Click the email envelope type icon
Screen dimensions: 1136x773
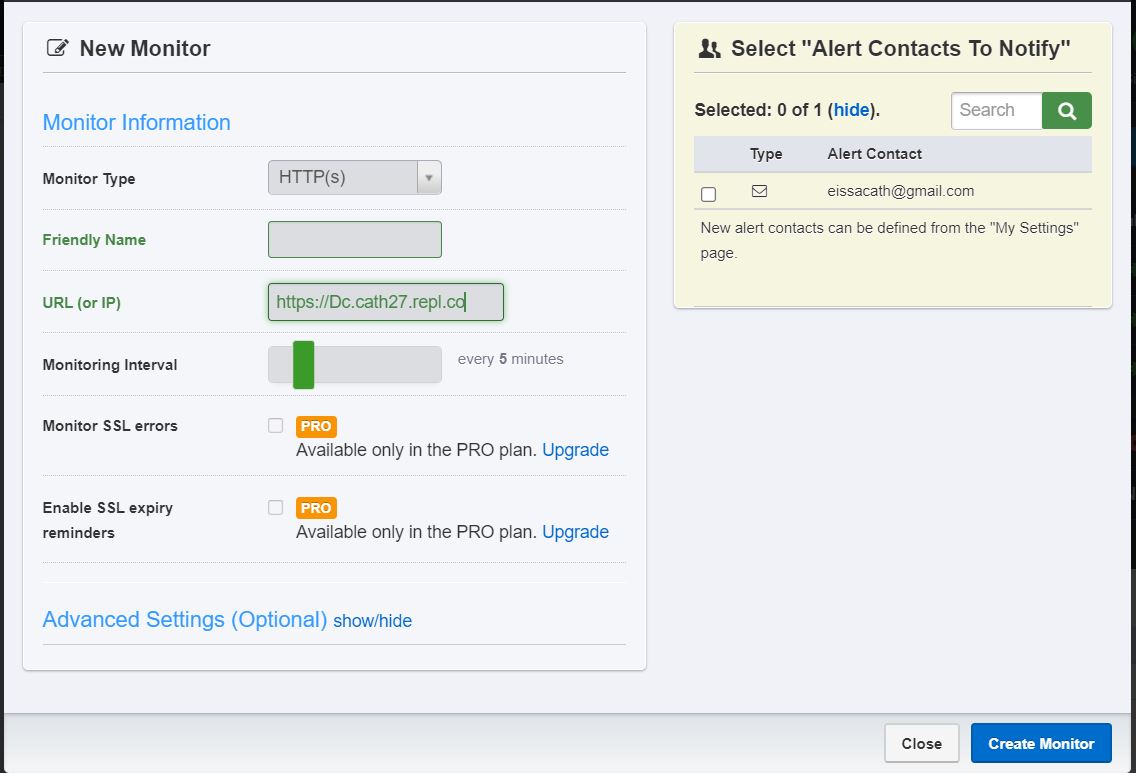pos(759,191)
